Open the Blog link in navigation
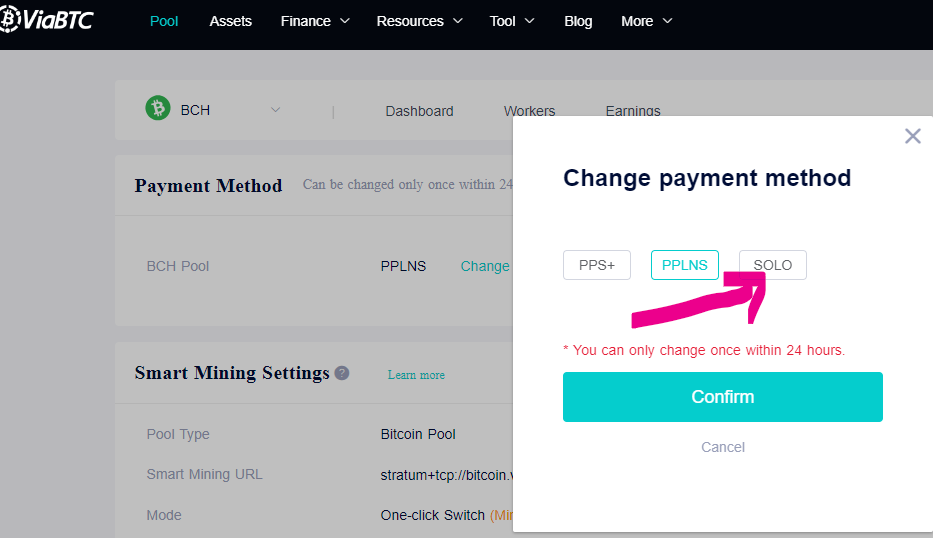This screenshot has height=538, width=933. click(x=578, y=21)
